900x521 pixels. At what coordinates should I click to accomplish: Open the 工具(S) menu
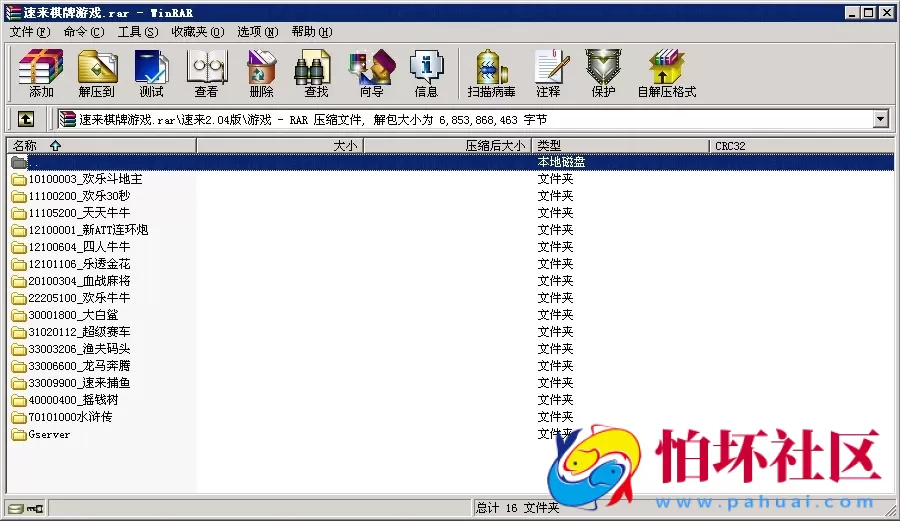(138, 32)
